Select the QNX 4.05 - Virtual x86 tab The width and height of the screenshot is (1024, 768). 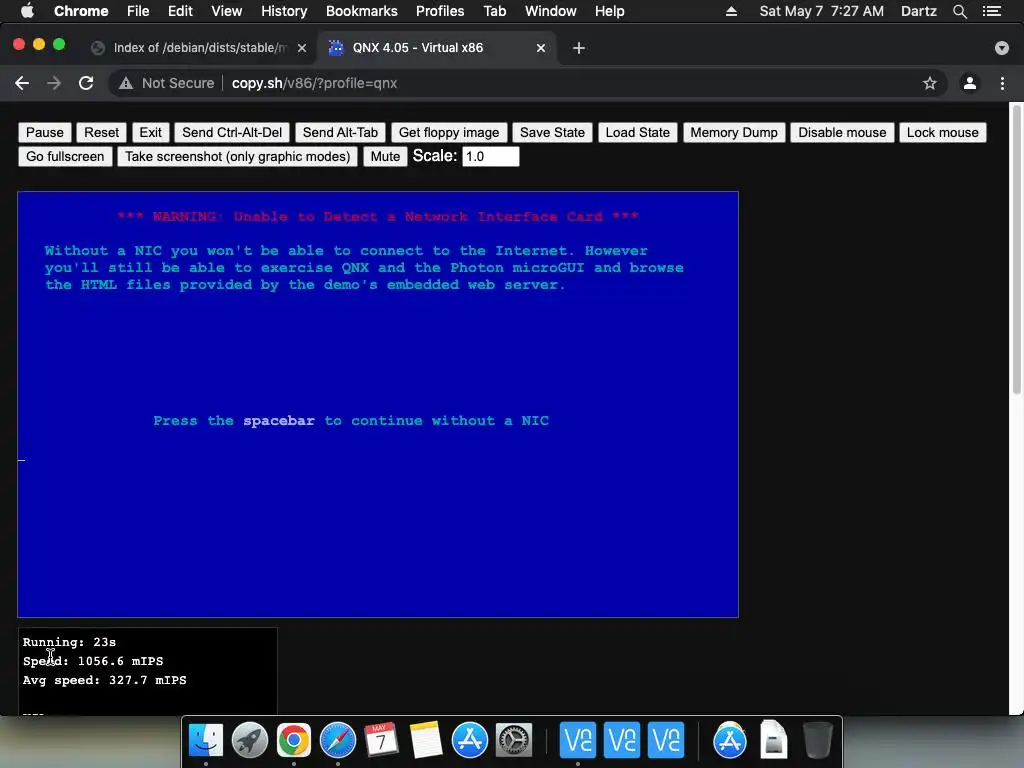tap(438, 48)
